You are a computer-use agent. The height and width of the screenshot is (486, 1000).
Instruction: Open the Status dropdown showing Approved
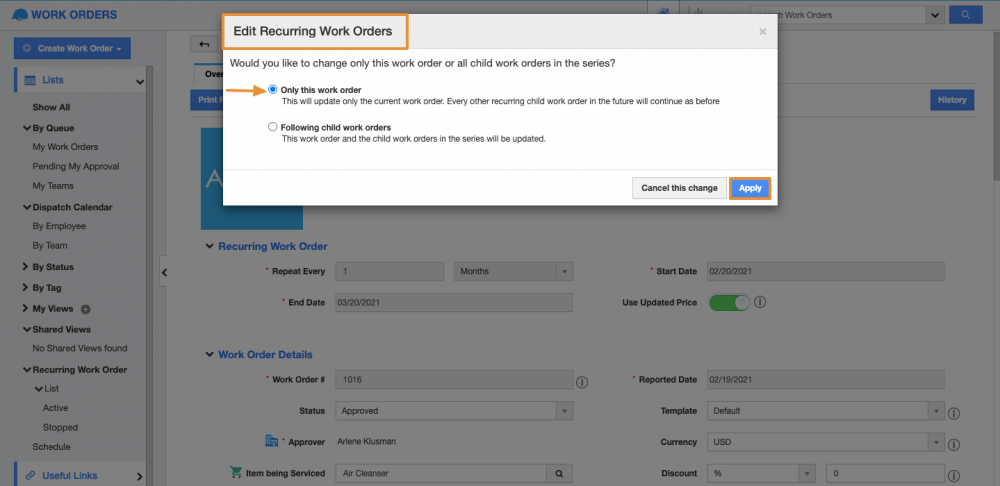click(x=453, y=411)
